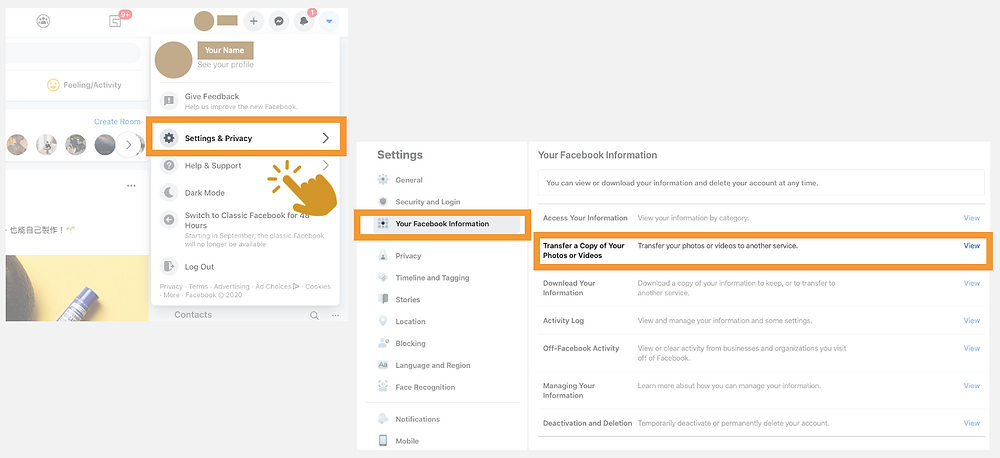1000x458 pixels.
Task: Open the notifications bell icon
Action: point(304,21)
